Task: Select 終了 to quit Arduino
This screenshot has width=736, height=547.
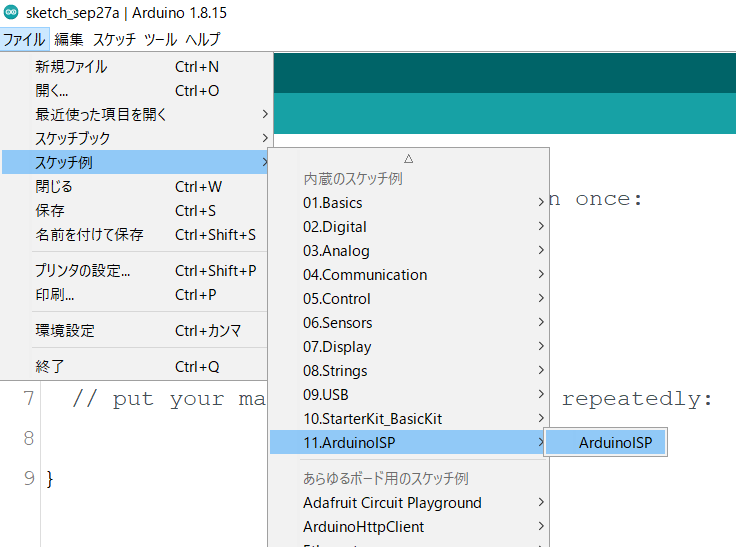Action: click(x=50, y=367)
